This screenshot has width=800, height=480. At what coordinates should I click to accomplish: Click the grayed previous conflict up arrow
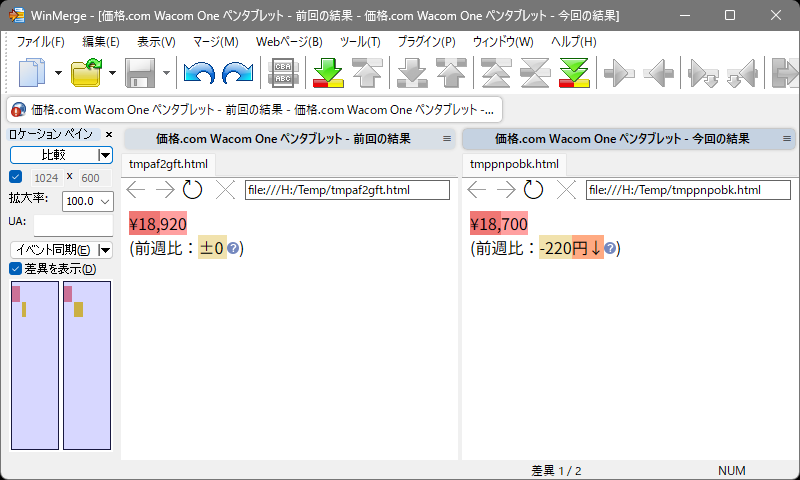click(451, 72)
